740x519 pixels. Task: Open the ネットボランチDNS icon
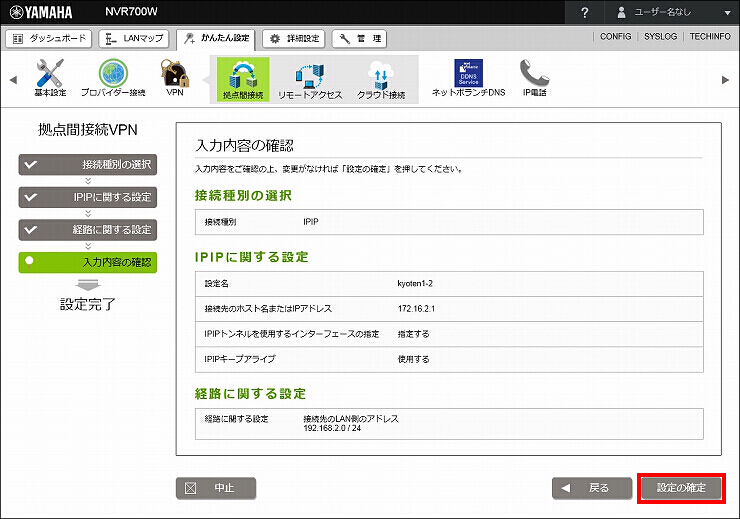click(468, 78)
